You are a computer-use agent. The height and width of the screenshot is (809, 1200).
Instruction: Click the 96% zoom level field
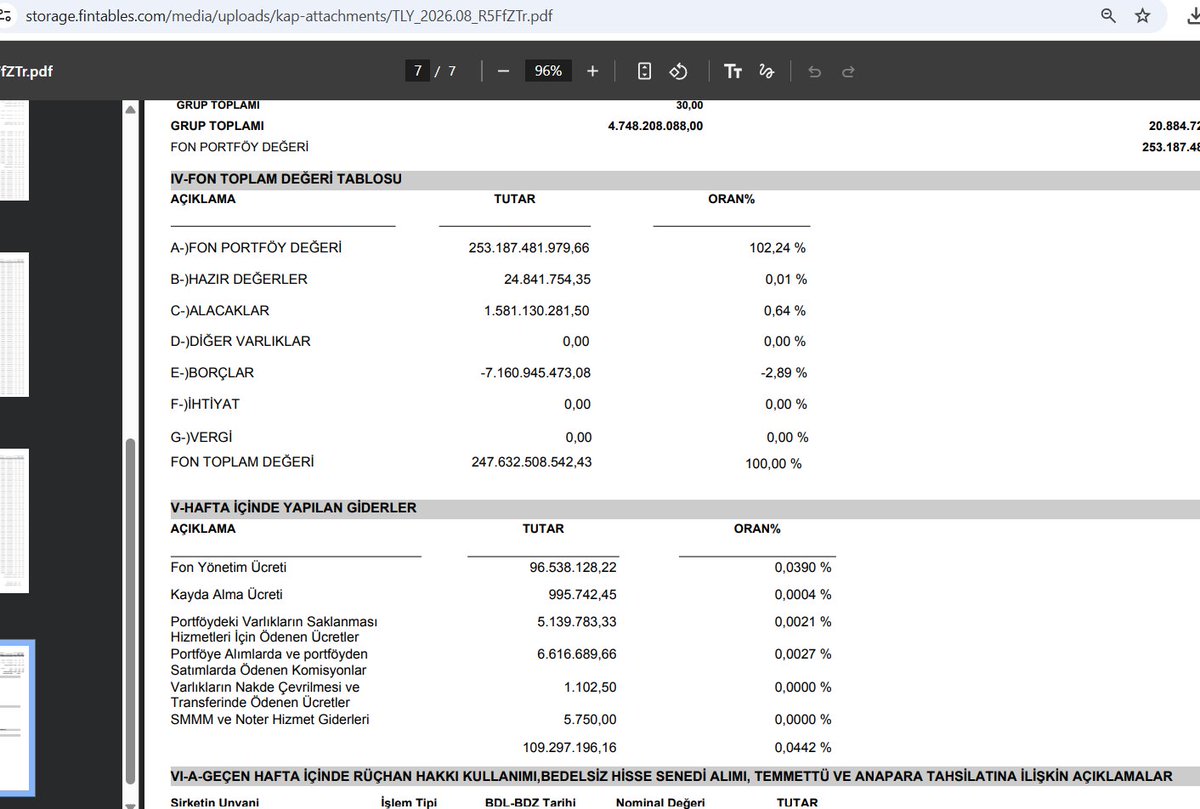548,71
